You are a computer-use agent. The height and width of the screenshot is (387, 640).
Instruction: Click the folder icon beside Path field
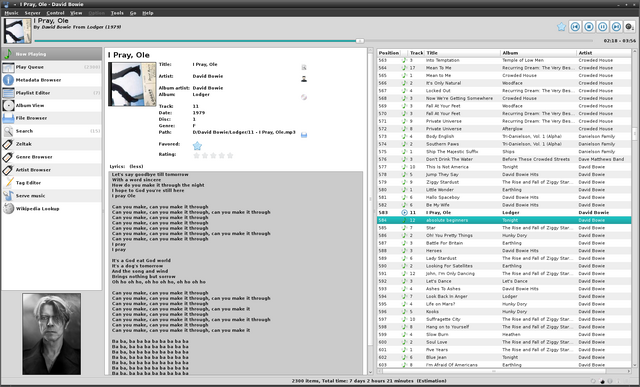point(304,135)
